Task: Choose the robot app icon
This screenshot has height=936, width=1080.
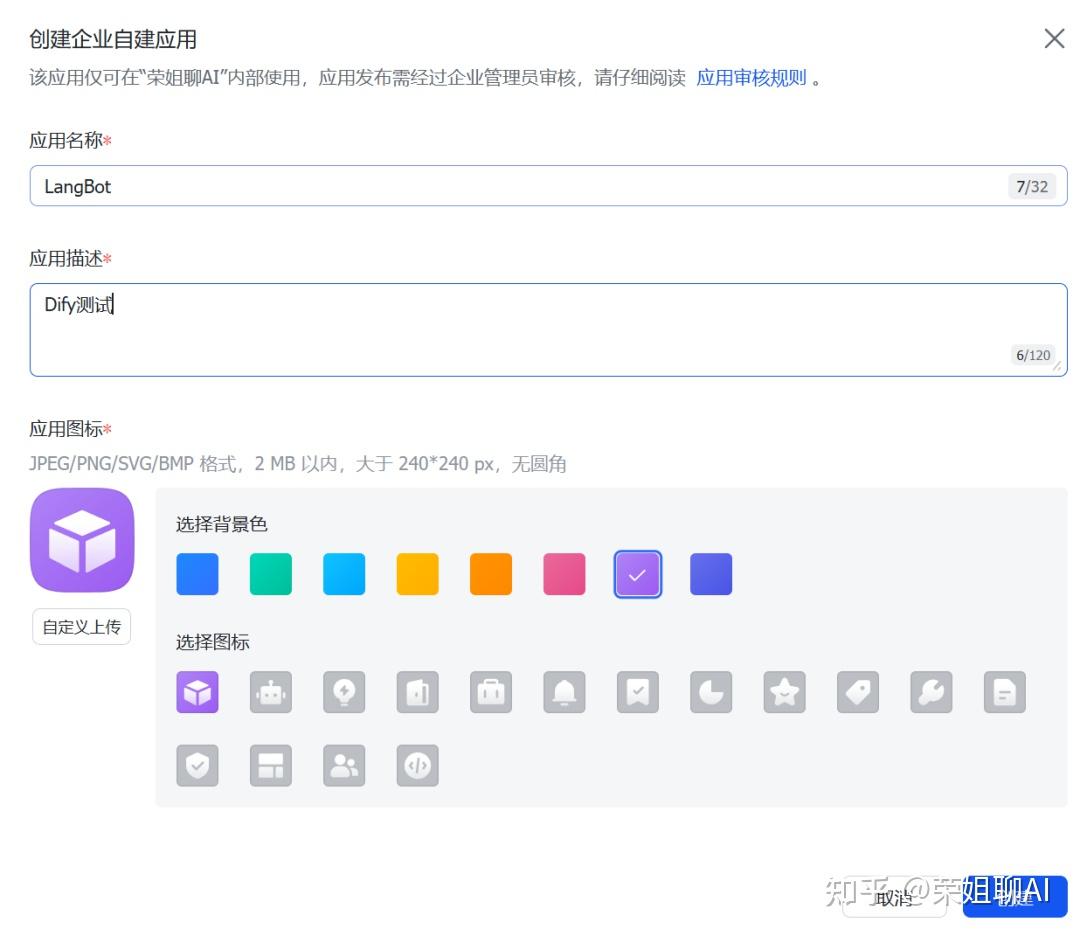Action: coord(271,691)
